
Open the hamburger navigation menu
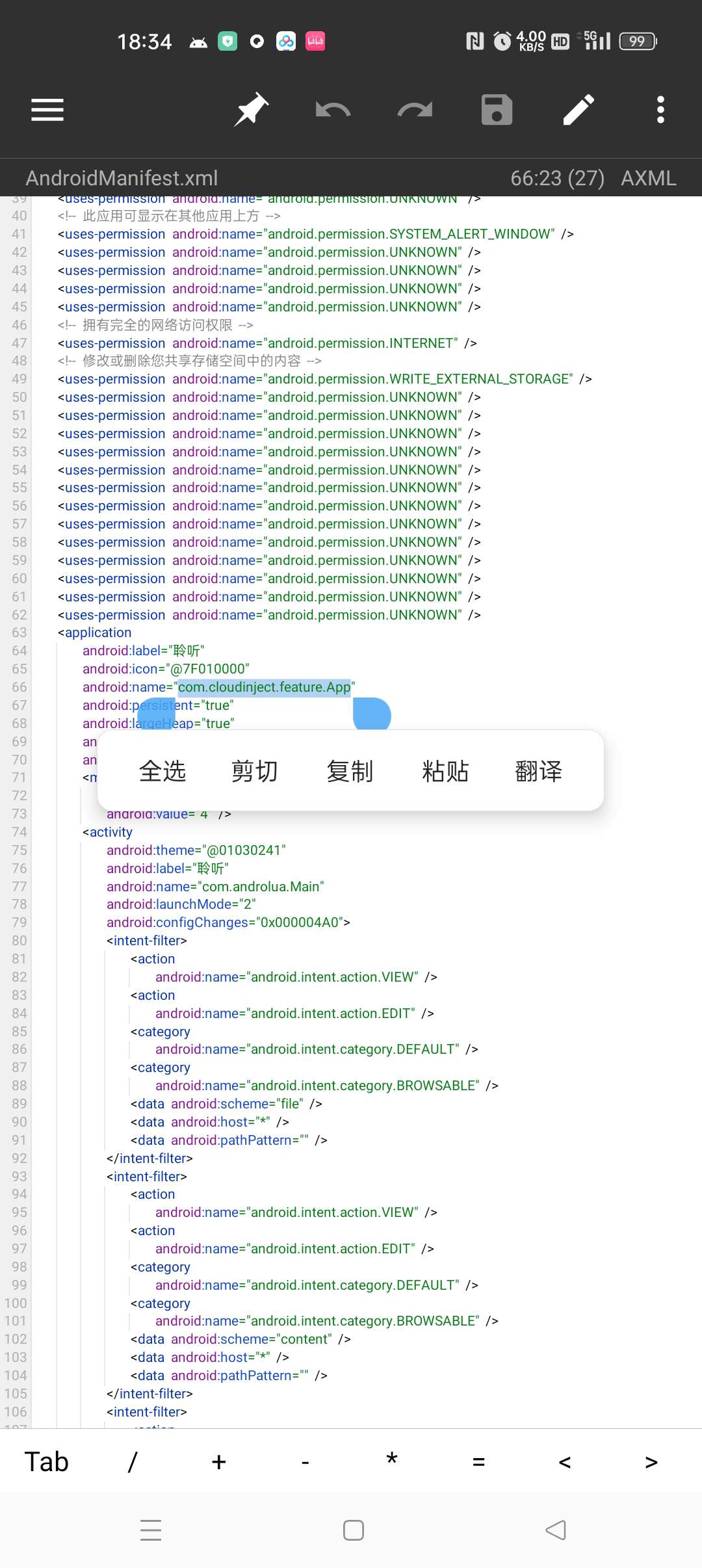47,110
